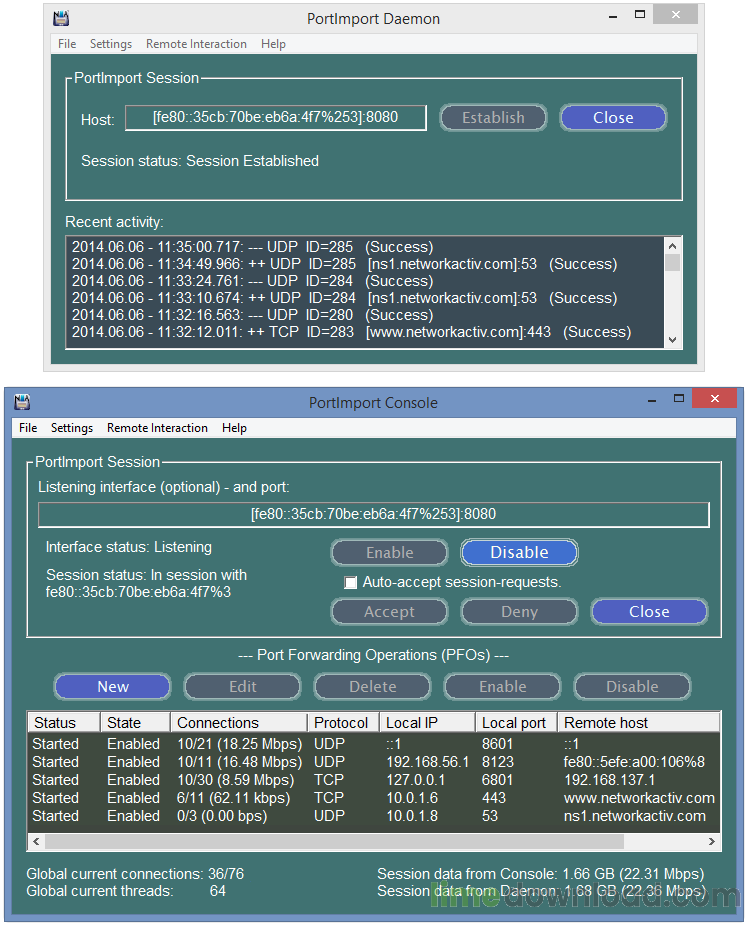Click the listening interface and port field
This screenshot has height=926, width=748.
coord(373,514)
